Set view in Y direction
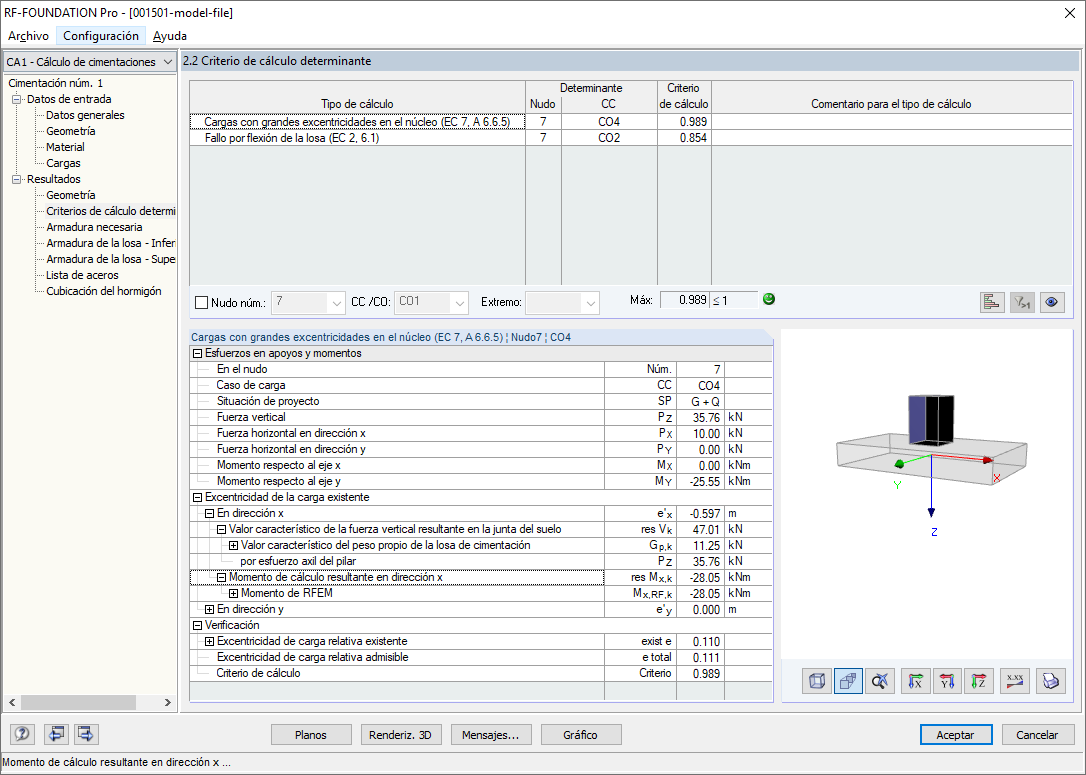The height and width of the screenshot is (775, 1086). click(947, 682)
